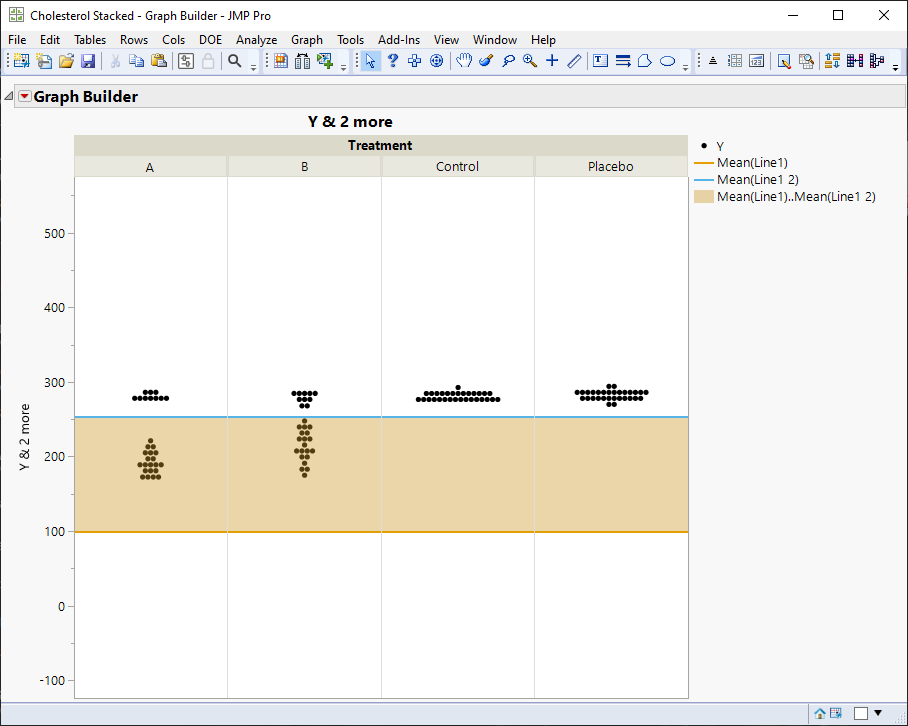
Task: Open the Add-Ins menu
Action: click(x=399, y=40)
